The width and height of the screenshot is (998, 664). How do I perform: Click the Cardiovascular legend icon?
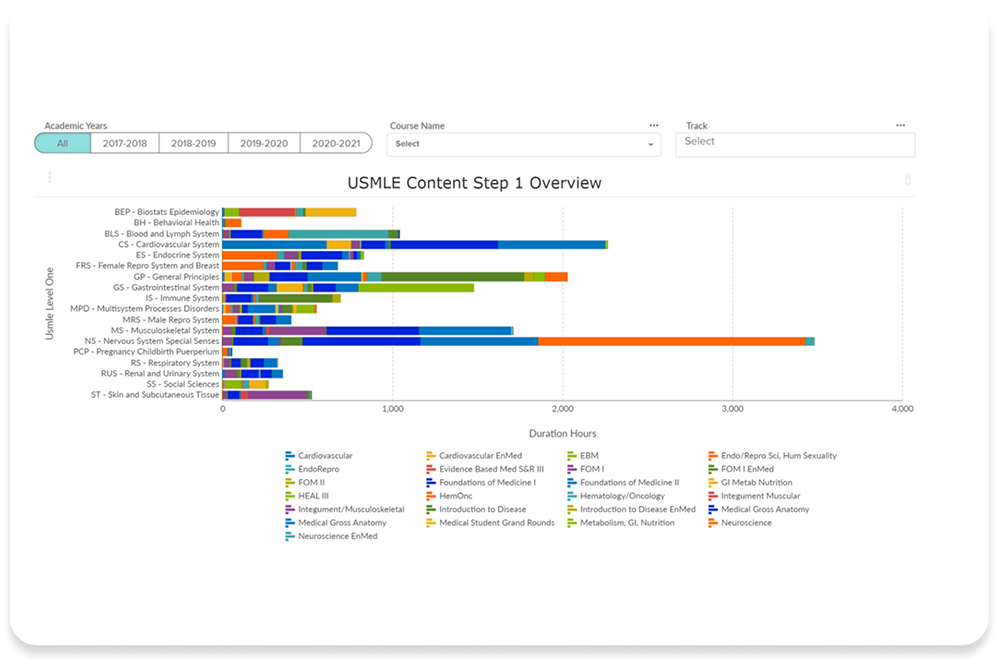290,456
